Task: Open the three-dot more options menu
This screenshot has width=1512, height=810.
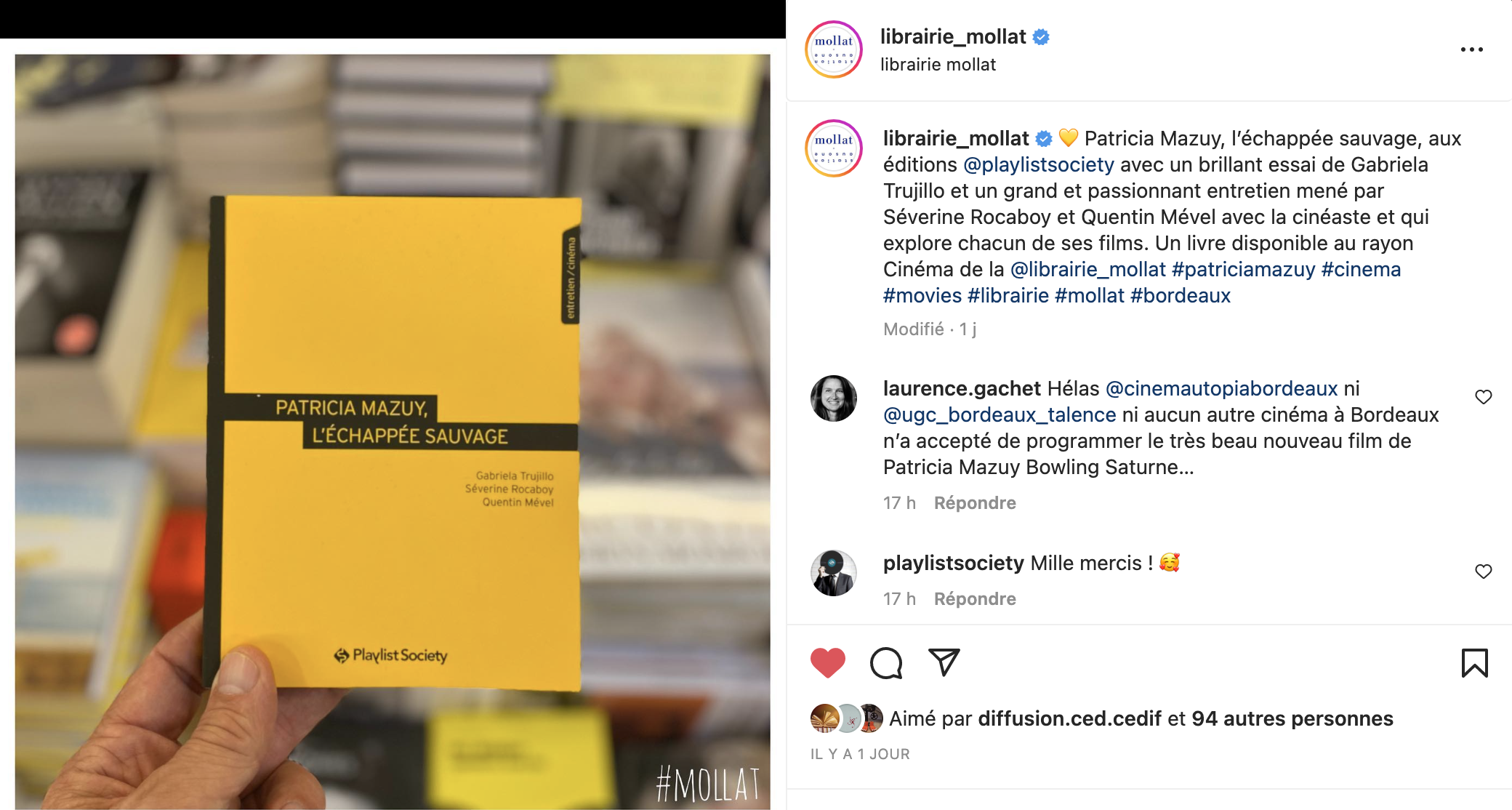Action: [1471, 49]
